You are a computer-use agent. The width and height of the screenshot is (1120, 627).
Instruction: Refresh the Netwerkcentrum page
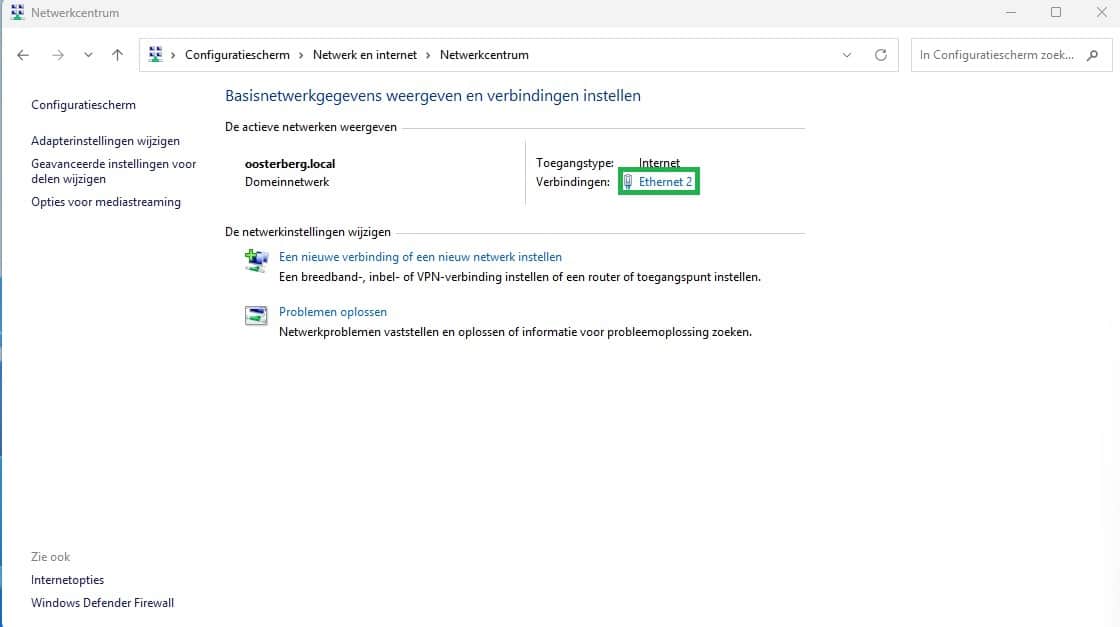tap(881, 55)
